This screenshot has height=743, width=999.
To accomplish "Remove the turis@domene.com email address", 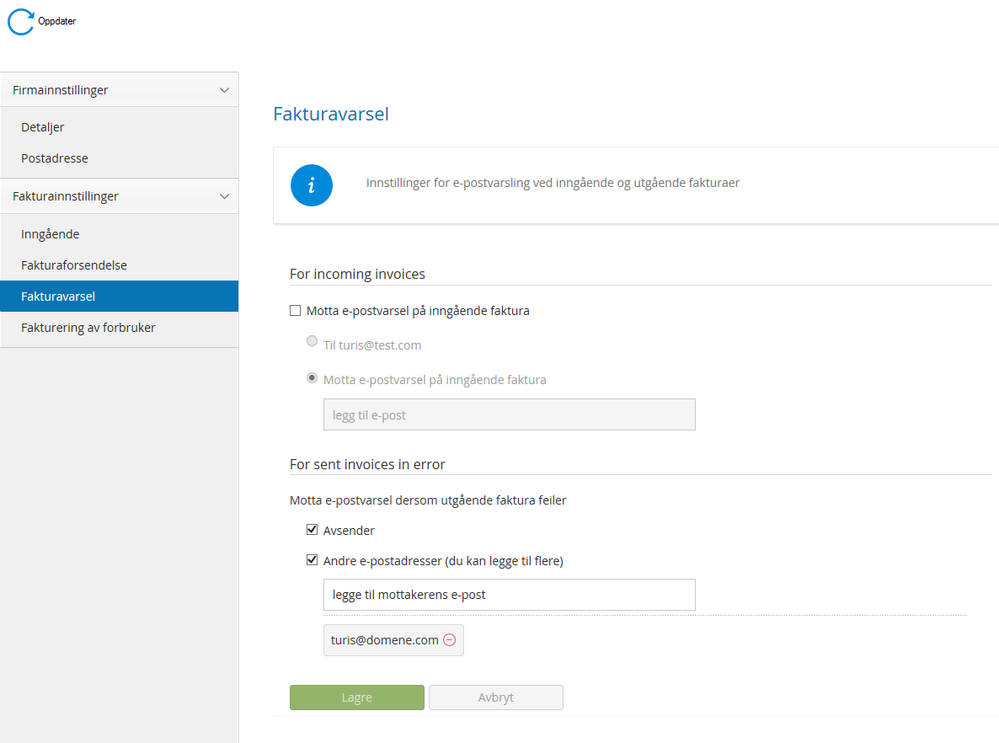I will pyautogui.click(x=449, y=640).
